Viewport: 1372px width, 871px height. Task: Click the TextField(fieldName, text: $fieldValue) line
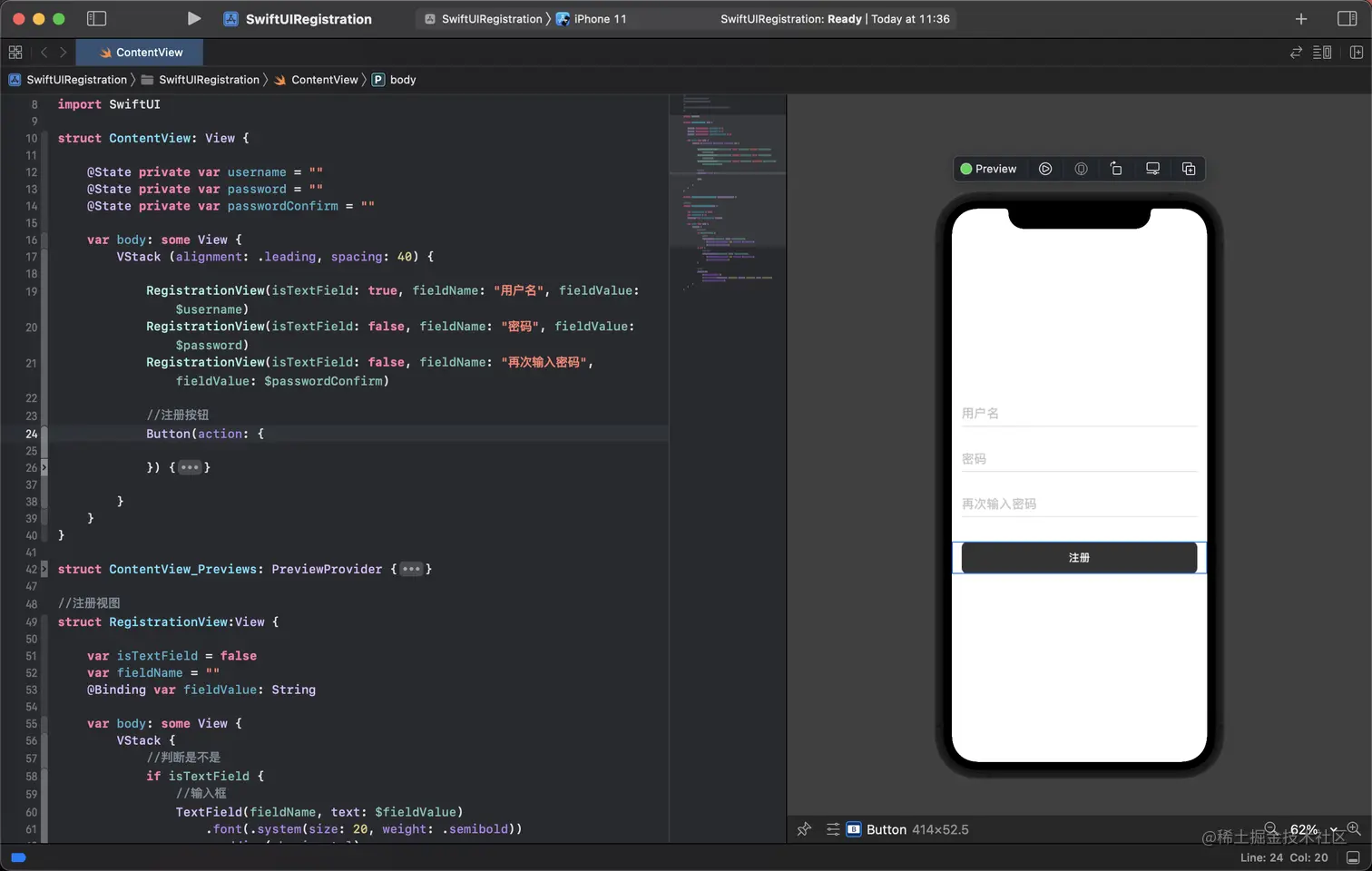pyautogui.click(x=319, y=812)
